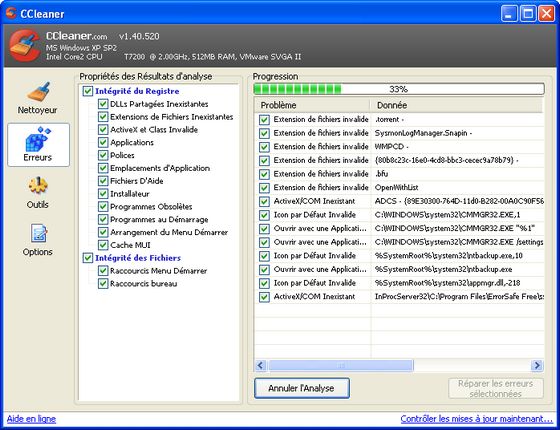
Task: Click the 33% analysis progress bar
Action: pos(399,89)
